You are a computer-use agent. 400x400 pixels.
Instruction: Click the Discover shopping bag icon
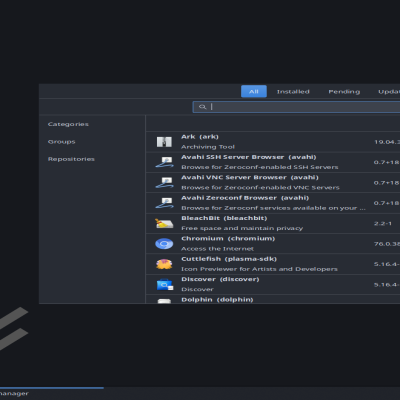[165, 285]
